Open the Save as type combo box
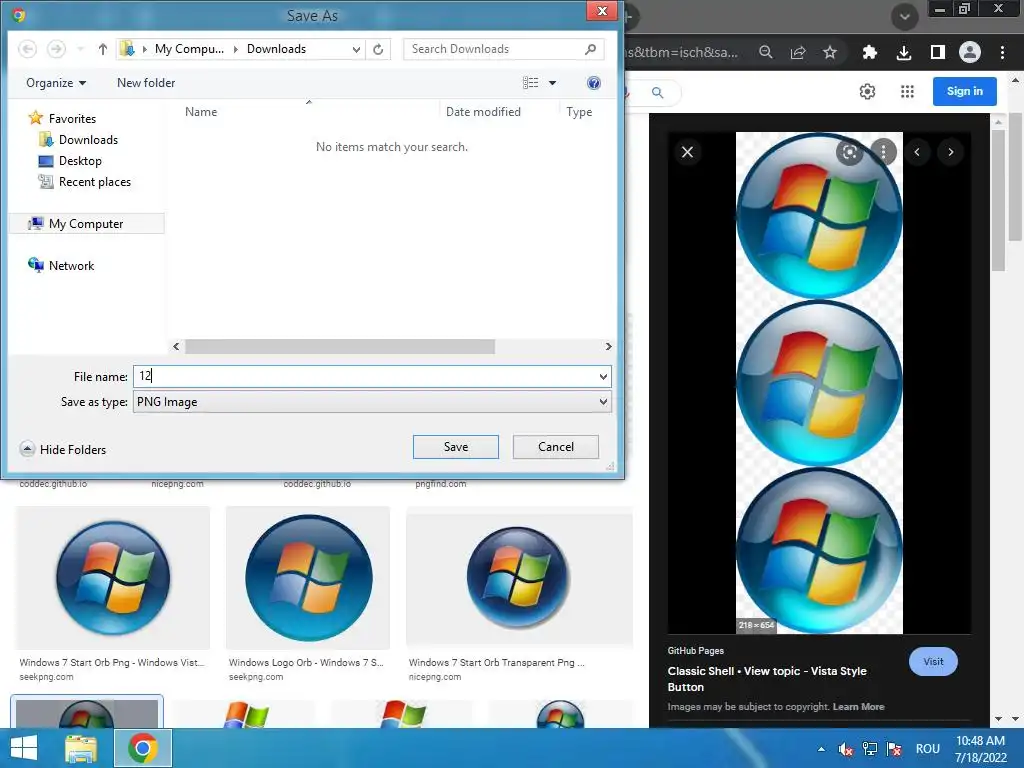The image size is (1024, 768). tap(372, 402)
